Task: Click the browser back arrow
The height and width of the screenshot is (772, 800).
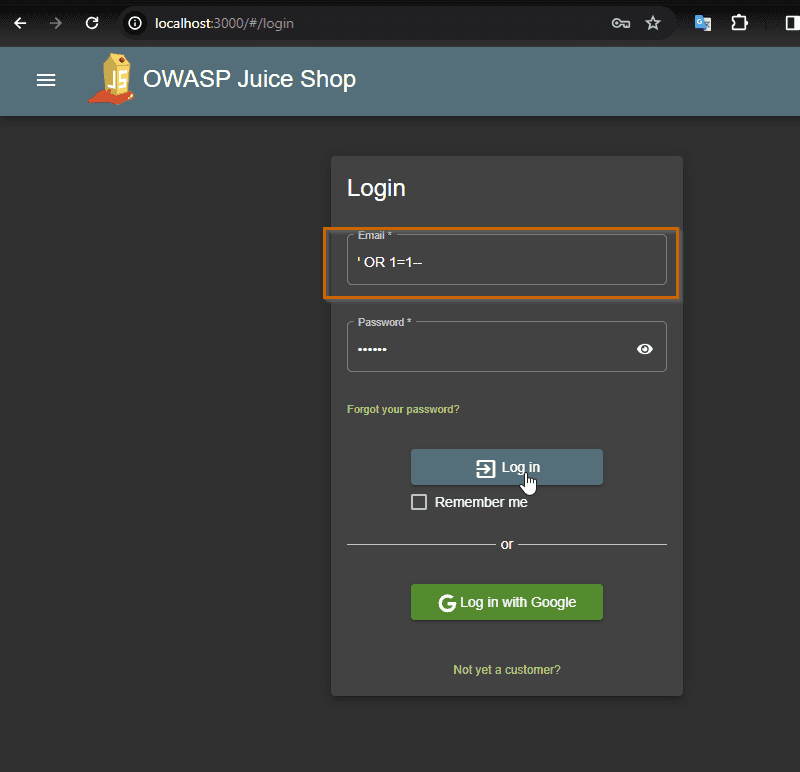Action: coord(20,23)
